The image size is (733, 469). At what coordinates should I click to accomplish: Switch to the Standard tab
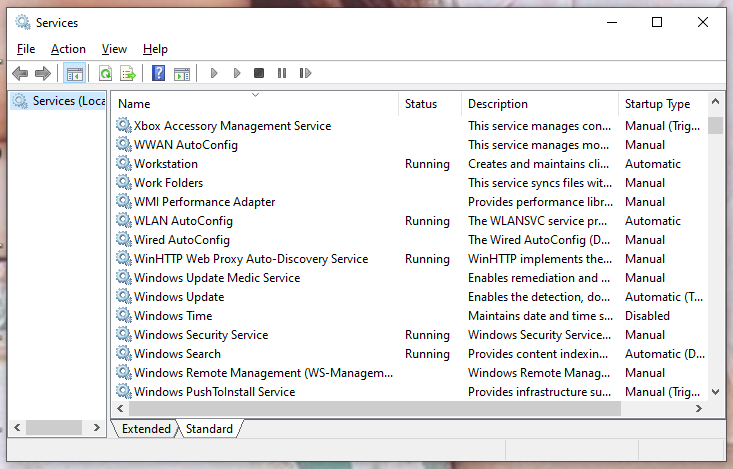click(x=209, y=429)
